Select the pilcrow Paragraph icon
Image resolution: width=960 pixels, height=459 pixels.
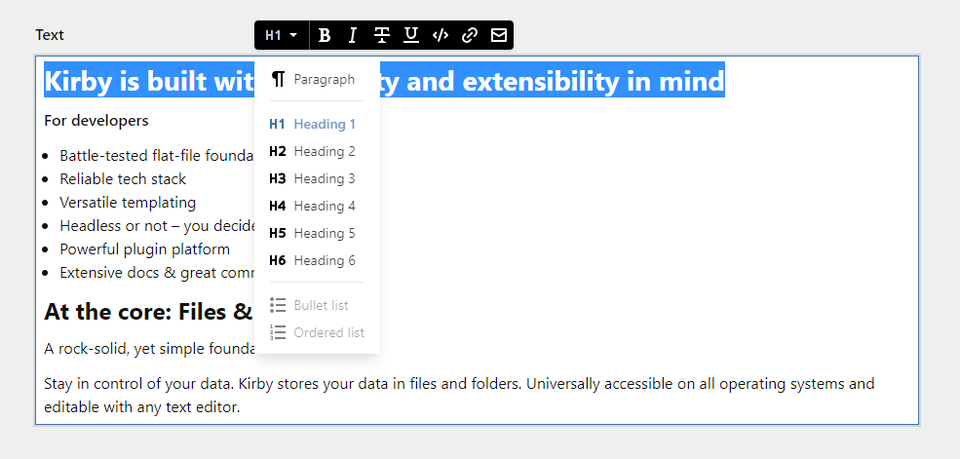[x=278, y=79]
